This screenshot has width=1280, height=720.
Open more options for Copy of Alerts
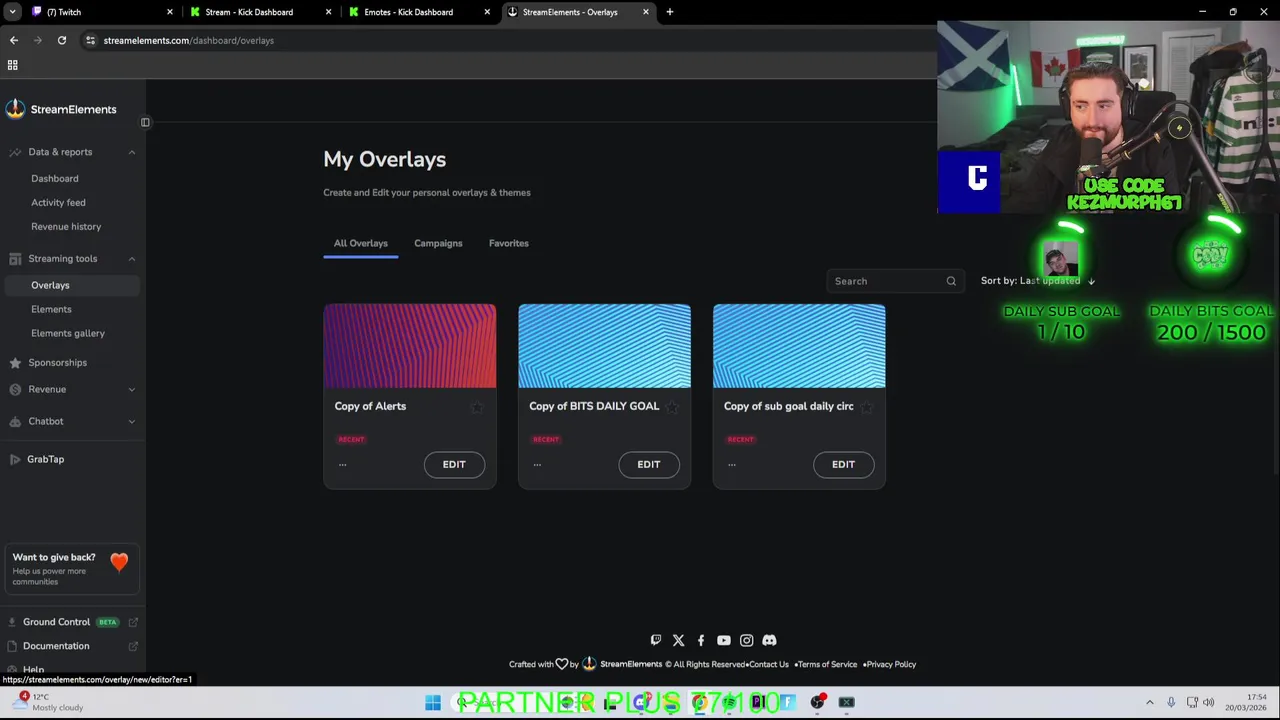pos(343,464)
